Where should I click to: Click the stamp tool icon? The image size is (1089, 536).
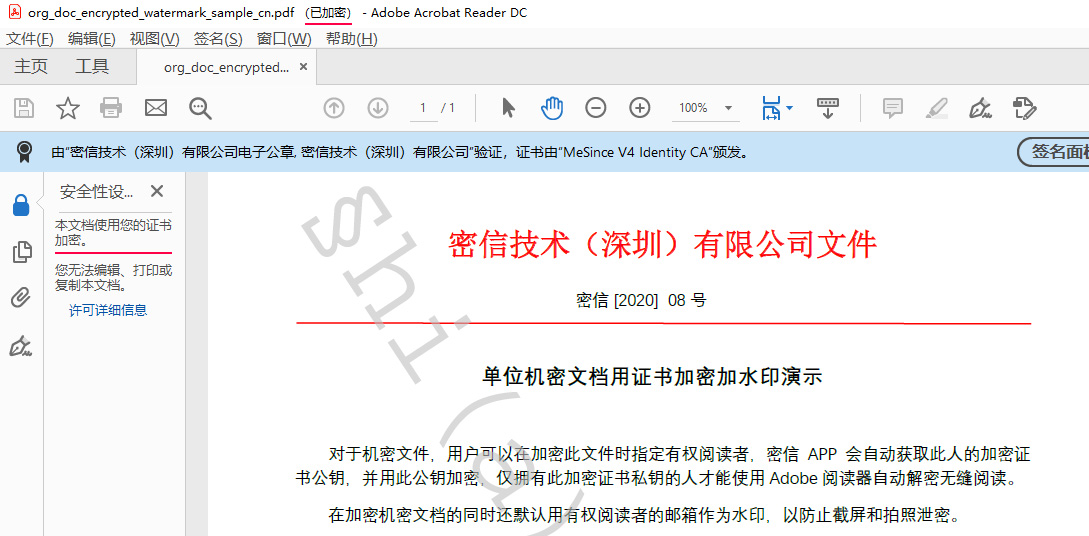(1024, 108)
